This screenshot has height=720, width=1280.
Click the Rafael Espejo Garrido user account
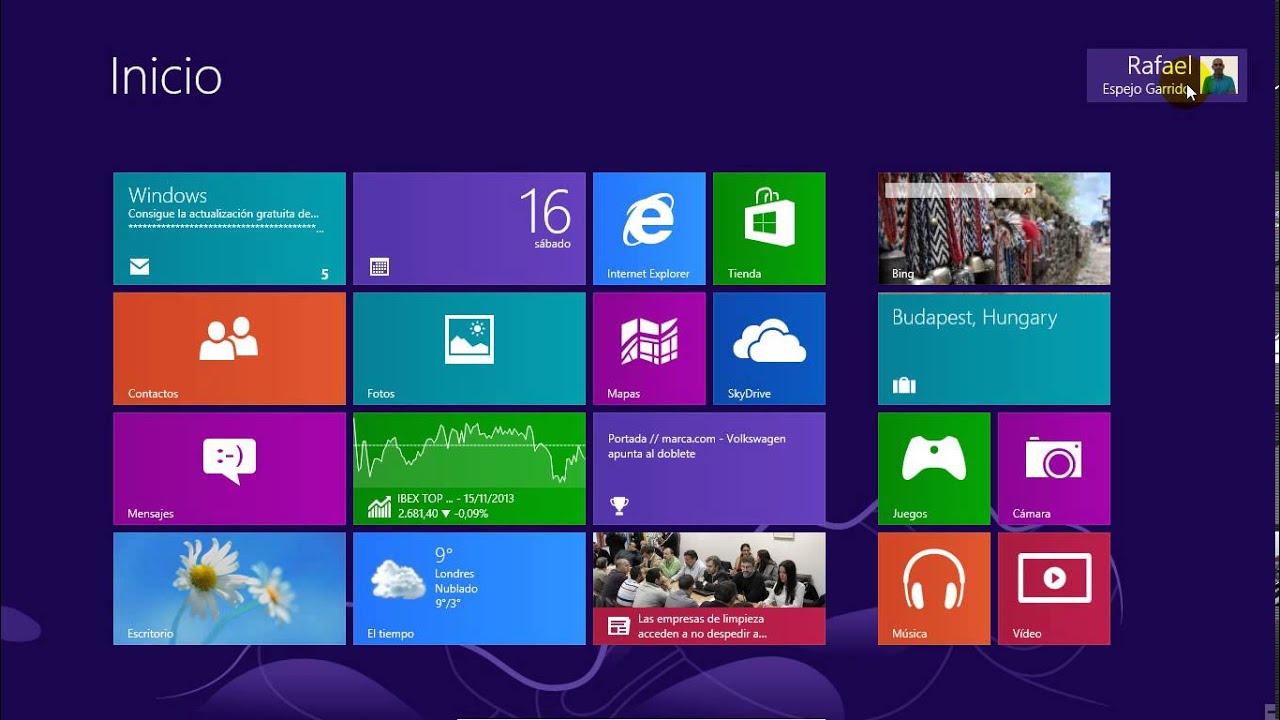pyautogui.click(x=1166, y=75)
